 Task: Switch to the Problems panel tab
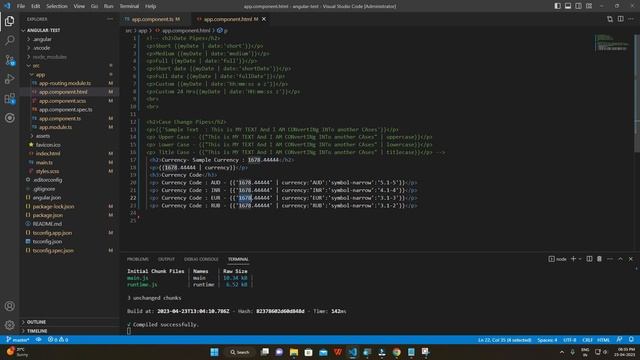138,259
